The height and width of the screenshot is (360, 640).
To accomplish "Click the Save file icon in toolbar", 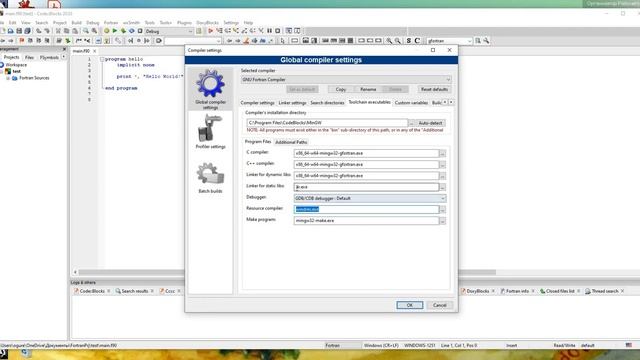I will click(x=19, y=31).
